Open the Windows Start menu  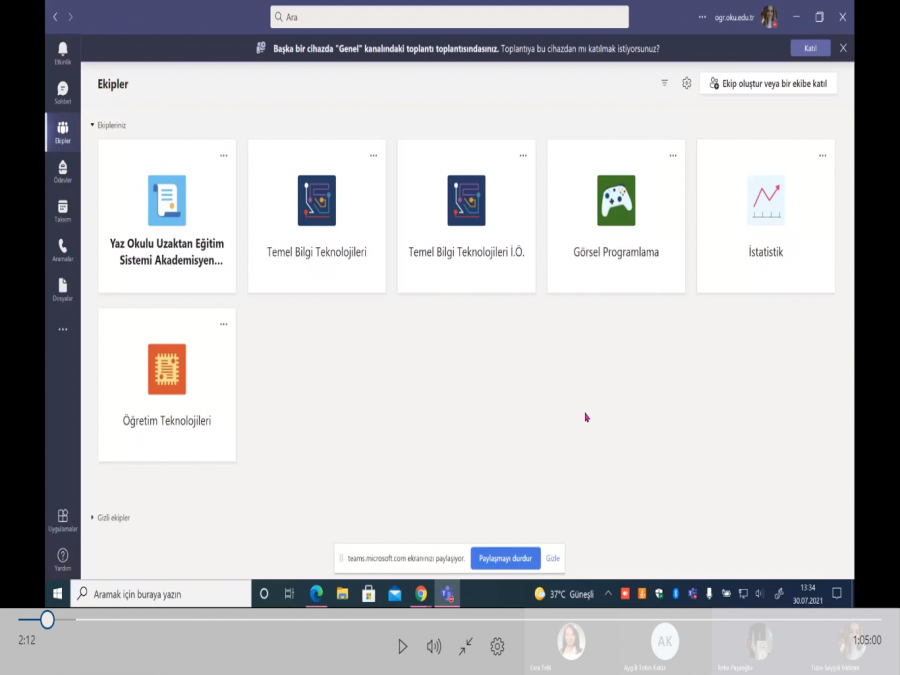click(x=57, y=593)
